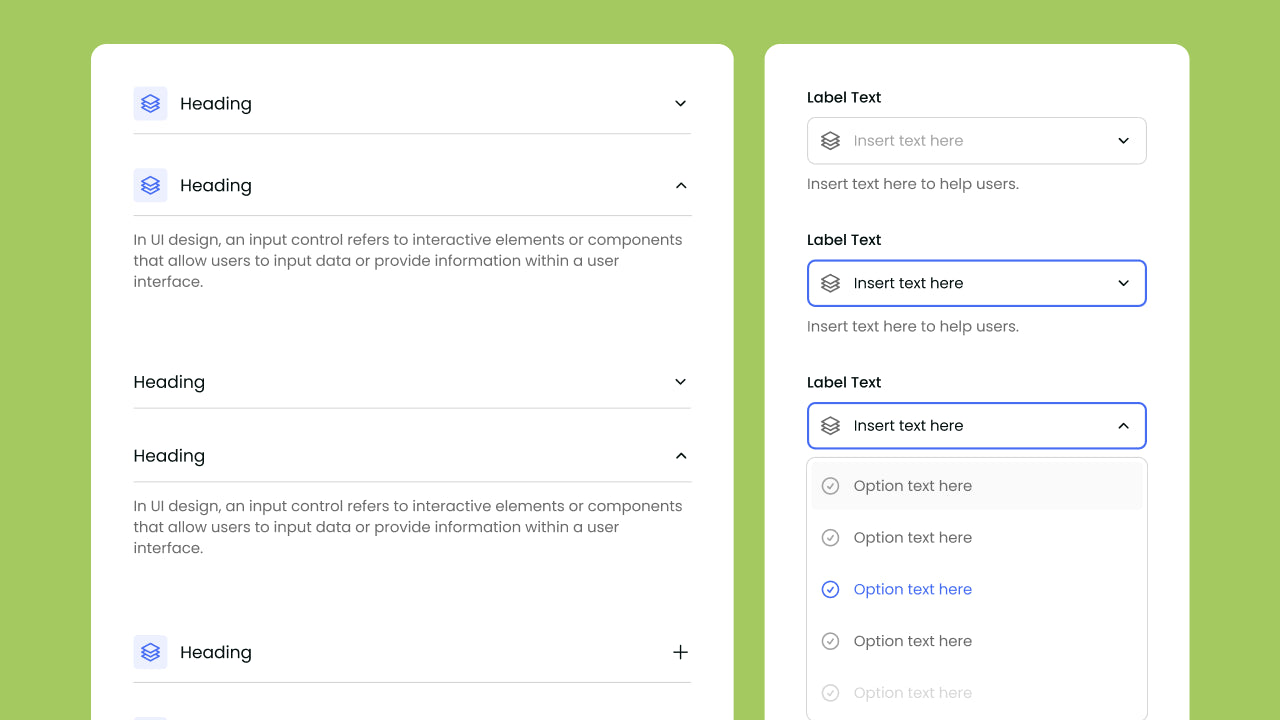Expand the topmost accordion using its down chevron
The image size is (1280, 720).
click(x=680, y=103)
